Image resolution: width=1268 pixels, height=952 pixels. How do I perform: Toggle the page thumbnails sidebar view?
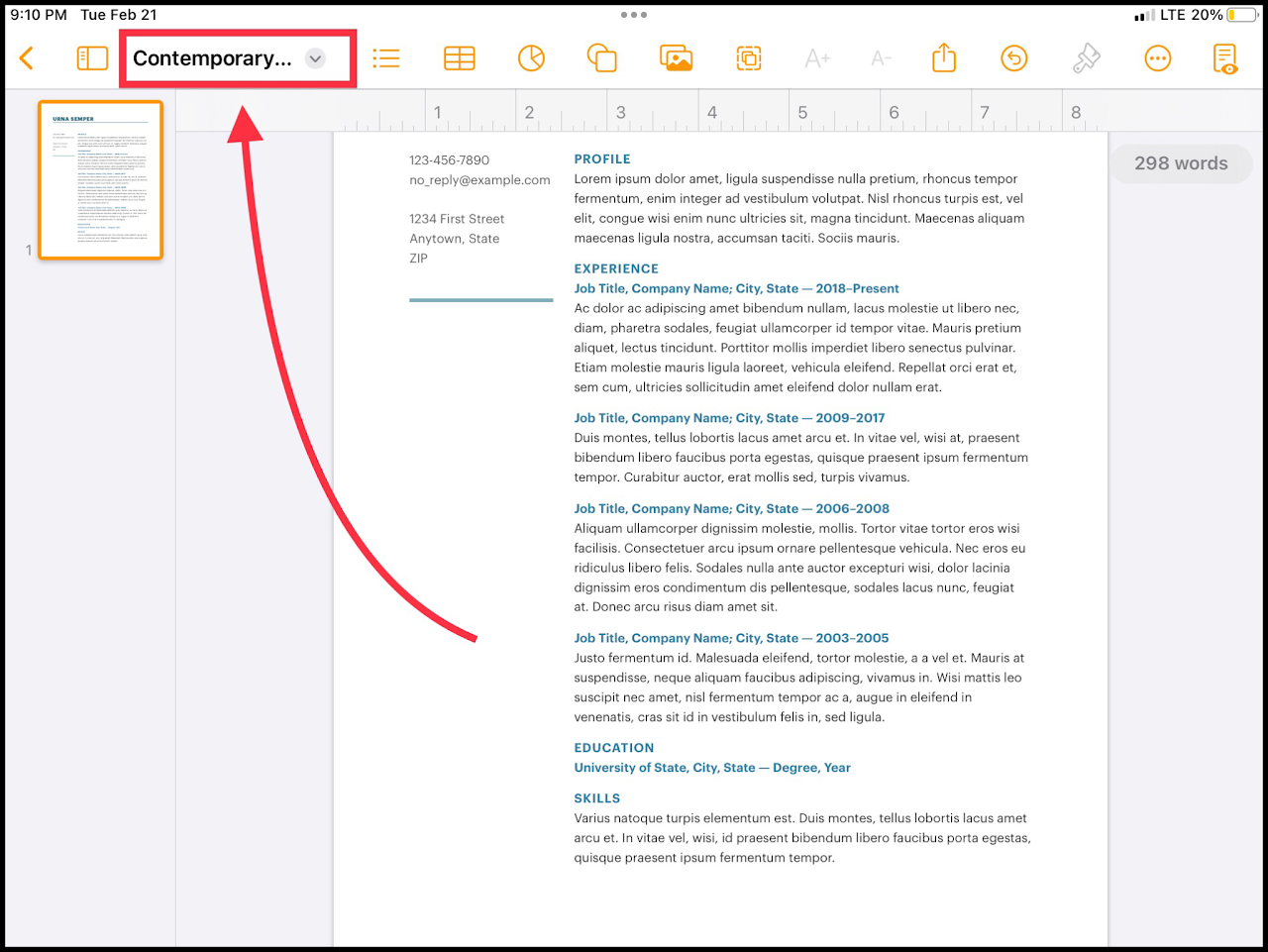(x=92, y=58)
